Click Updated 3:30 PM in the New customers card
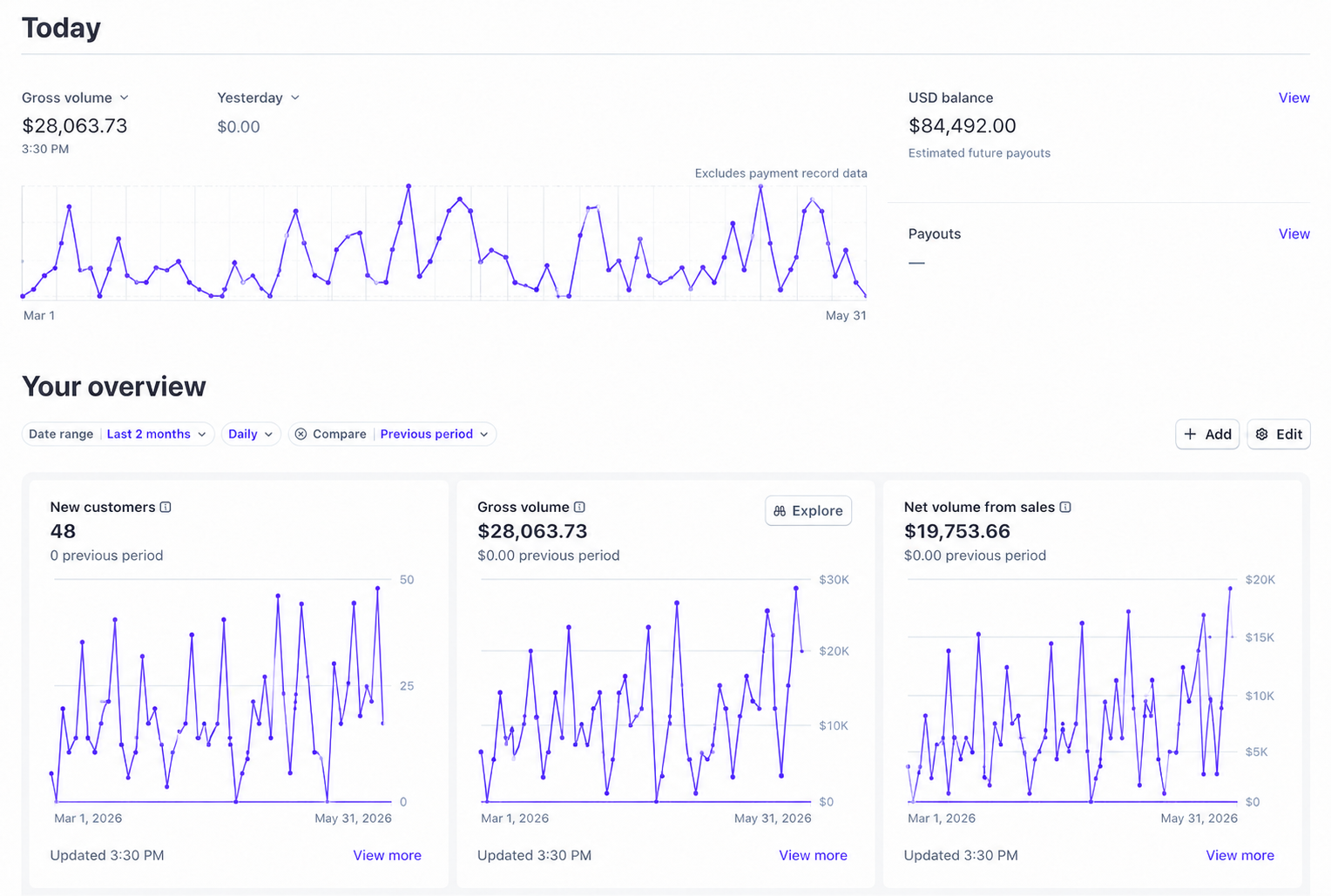The width and height of the screenshot is (1331, 896). coord(107,855)
